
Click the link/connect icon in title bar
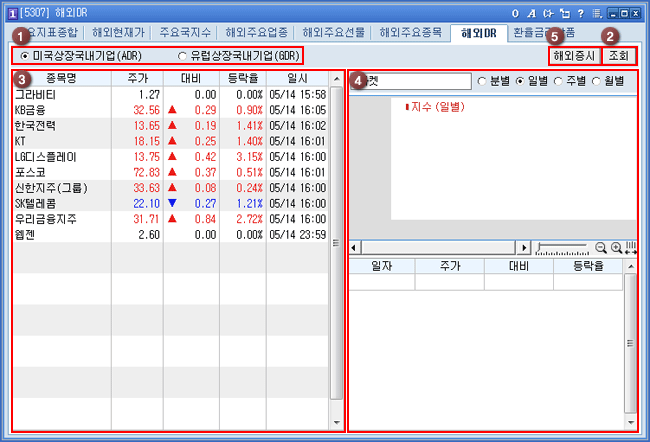coord(547,13)
